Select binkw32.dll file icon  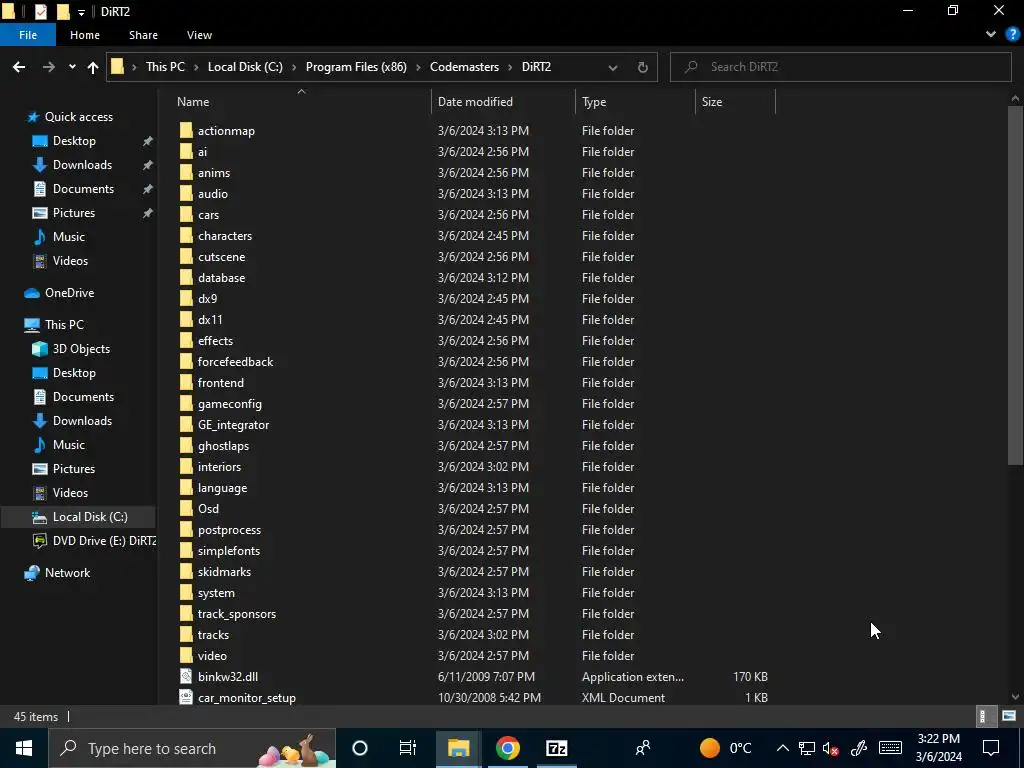(186, 677)
